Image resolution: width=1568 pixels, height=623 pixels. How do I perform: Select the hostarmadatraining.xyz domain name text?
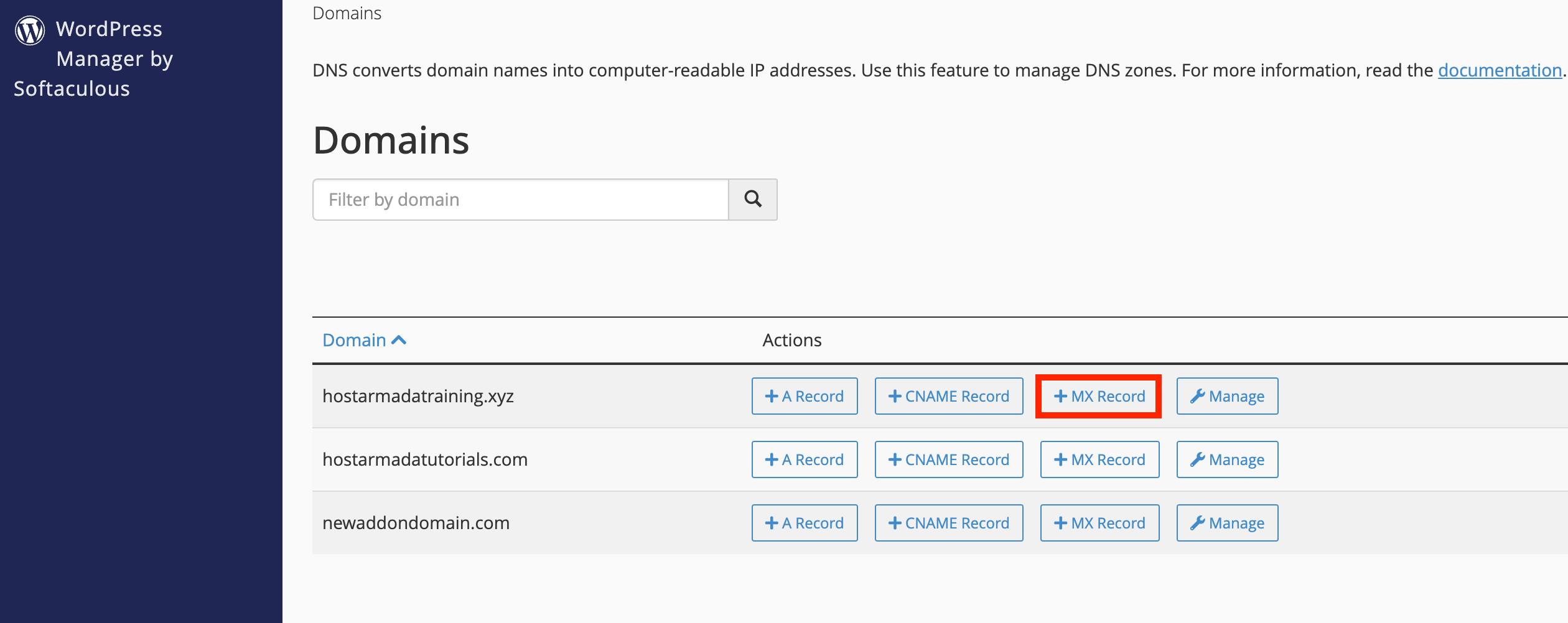(418, 396)
